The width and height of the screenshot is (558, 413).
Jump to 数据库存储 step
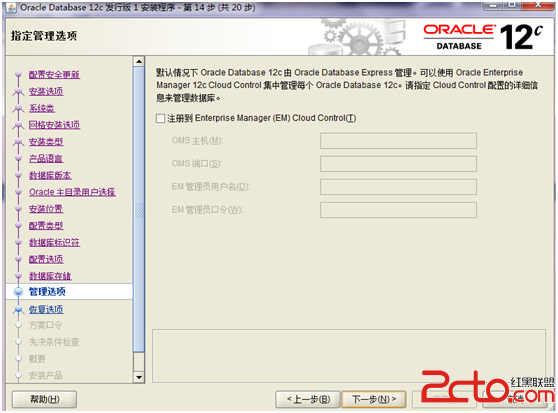coord(50,276)
